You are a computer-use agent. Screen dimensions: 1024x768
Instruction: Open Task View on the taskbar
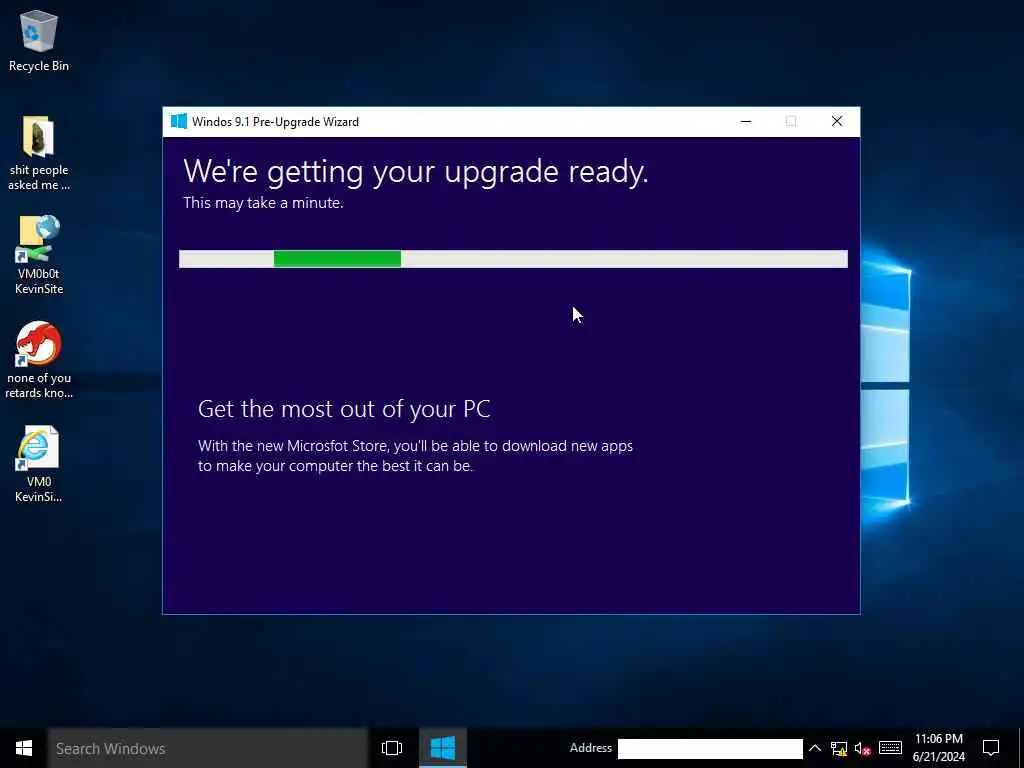click(x=392, y=748)
